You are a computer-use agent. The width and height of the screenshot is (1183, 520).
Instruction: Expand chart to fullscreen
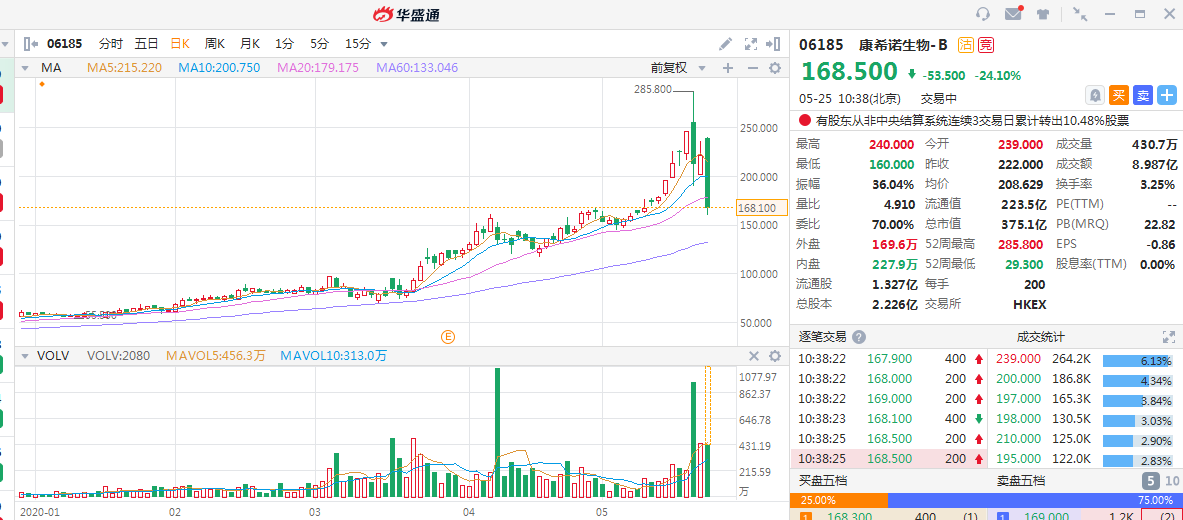click(751, 44)
